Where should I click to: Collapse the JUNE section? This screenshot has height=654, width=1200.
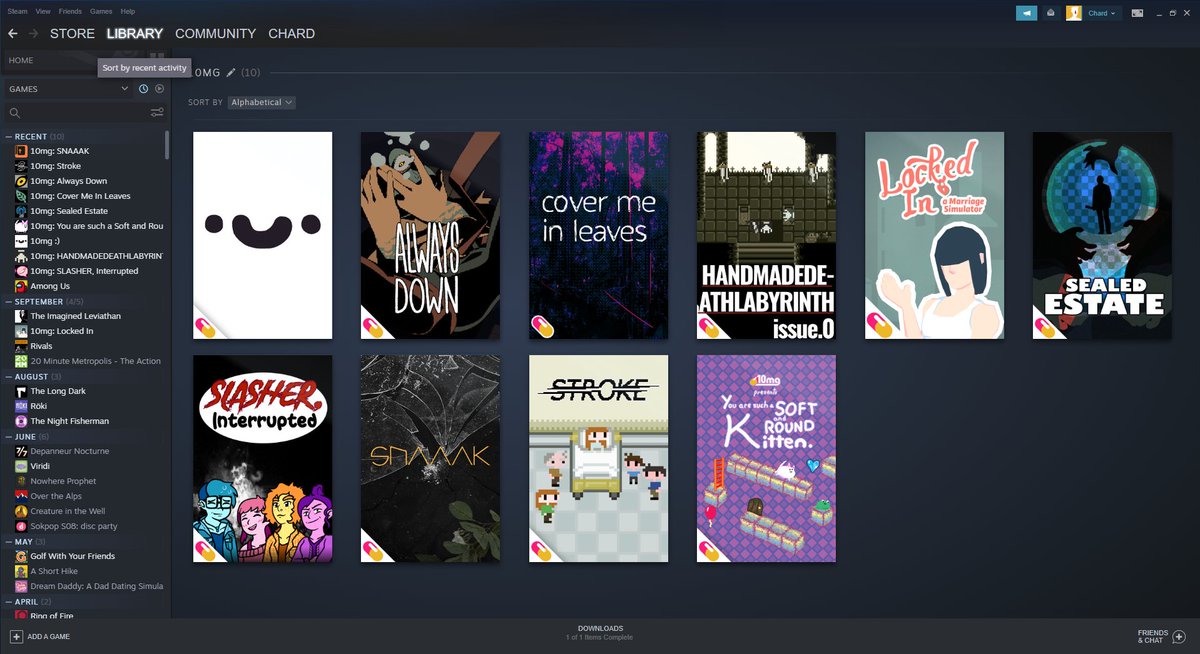click(8, 436)
